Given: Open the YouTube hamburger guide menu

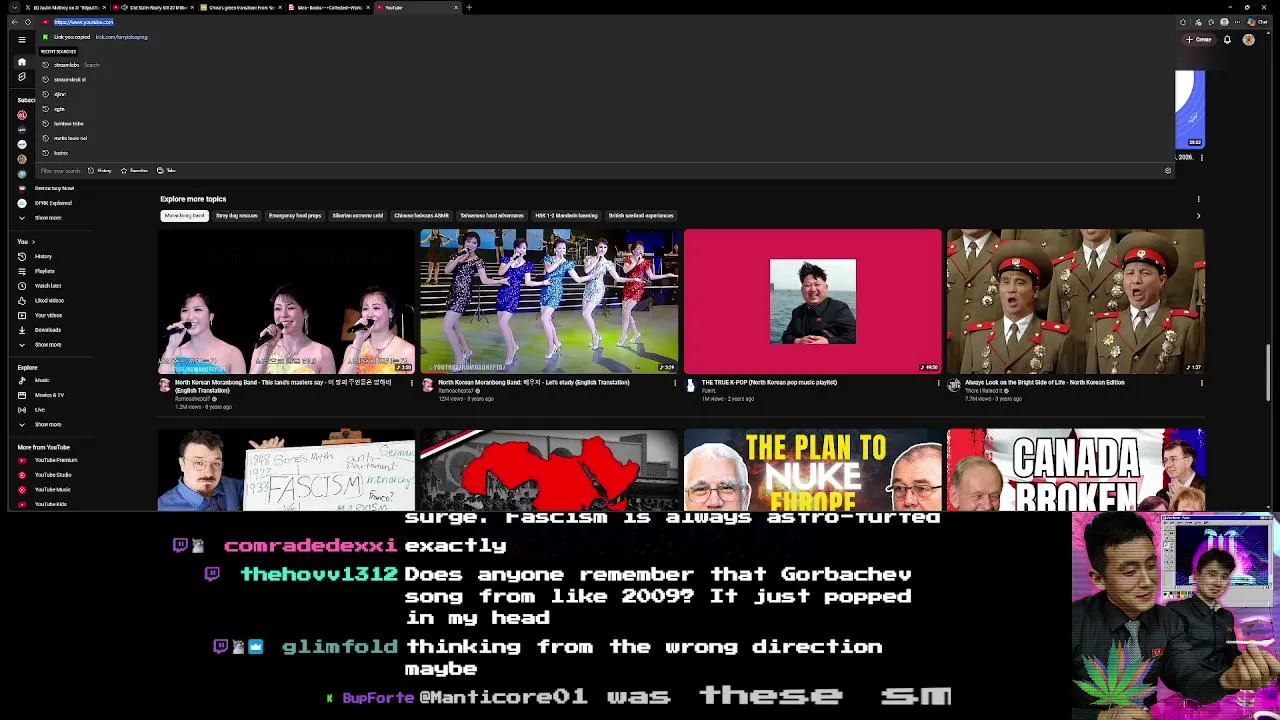Looking at the screenshot, I should click(x=21, y=40).
